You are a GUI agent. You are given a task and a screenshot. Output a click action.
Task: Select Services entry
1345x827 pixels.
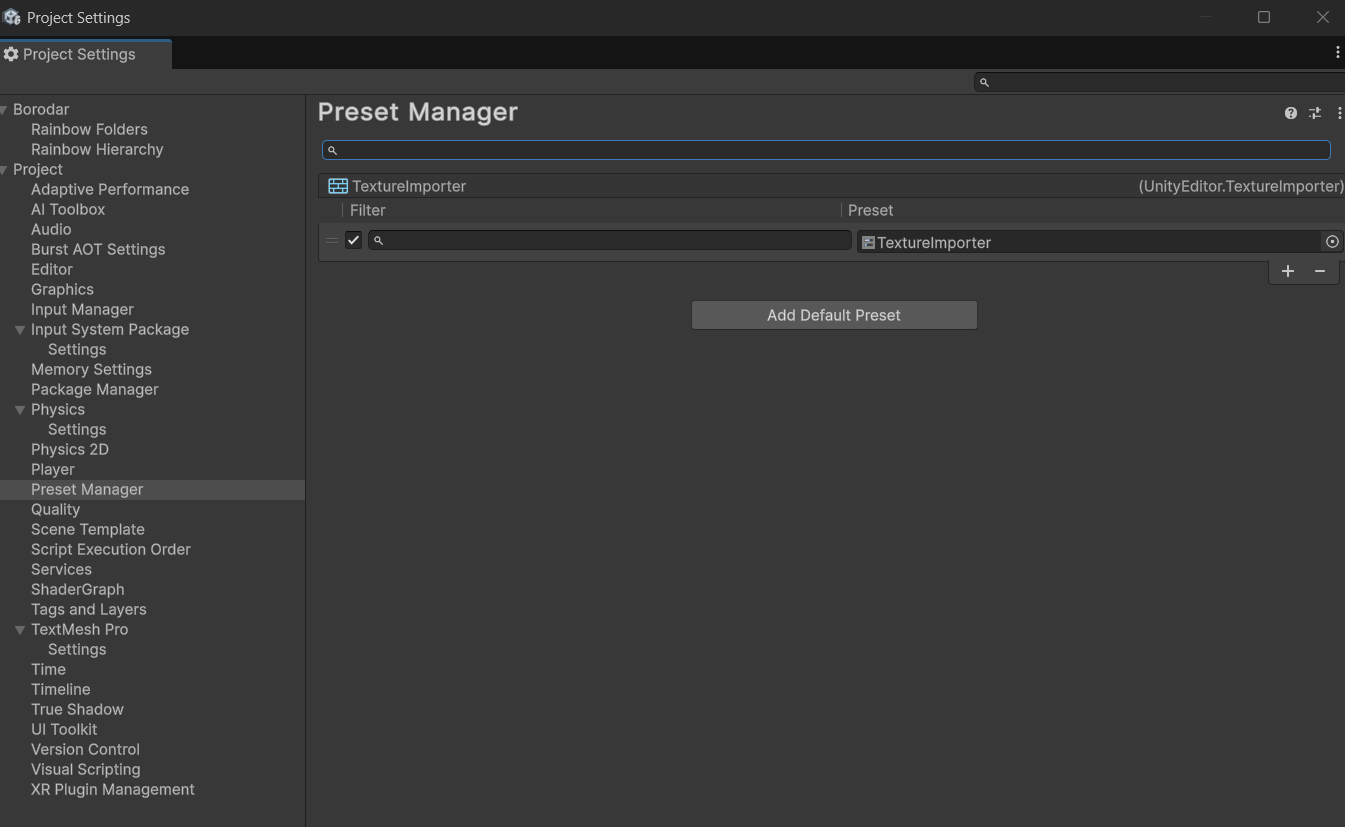61,569
